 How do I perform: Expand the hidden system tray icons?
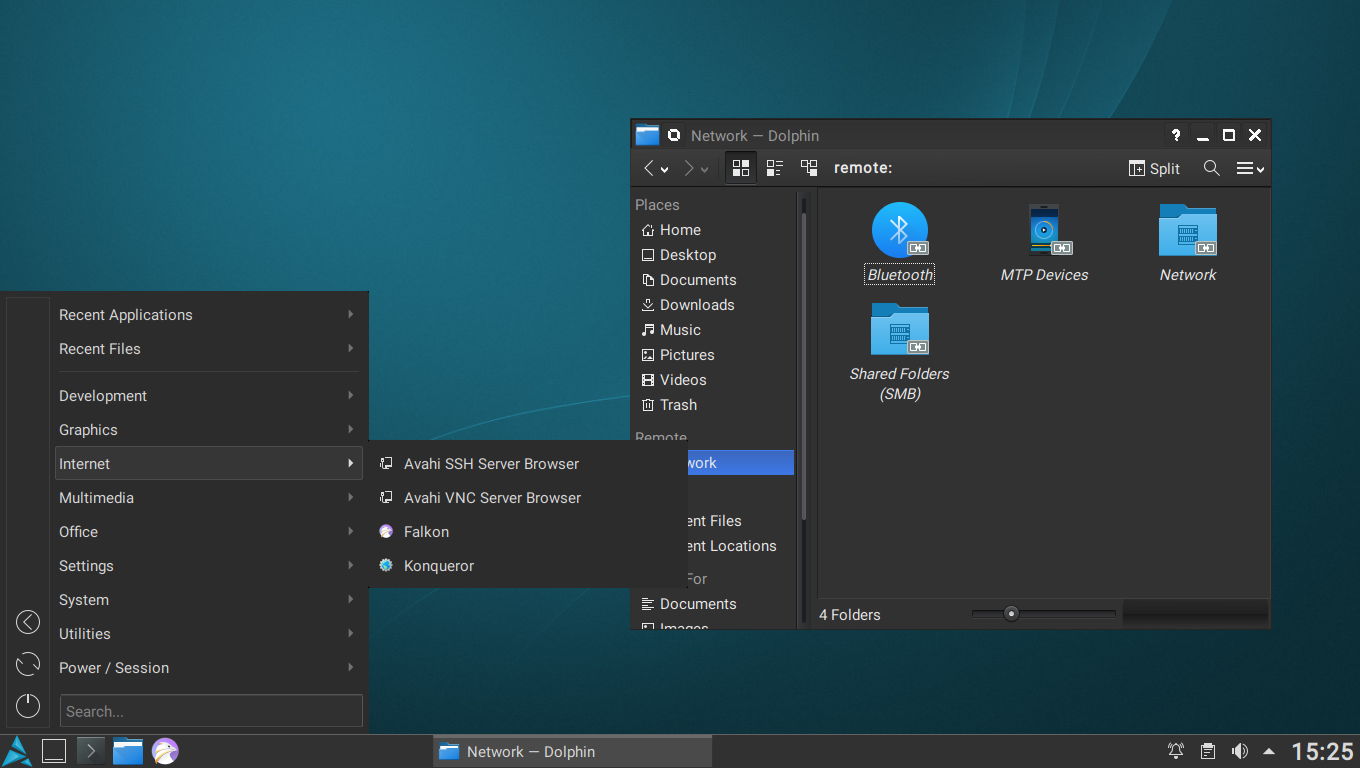tap(1269, 750)
